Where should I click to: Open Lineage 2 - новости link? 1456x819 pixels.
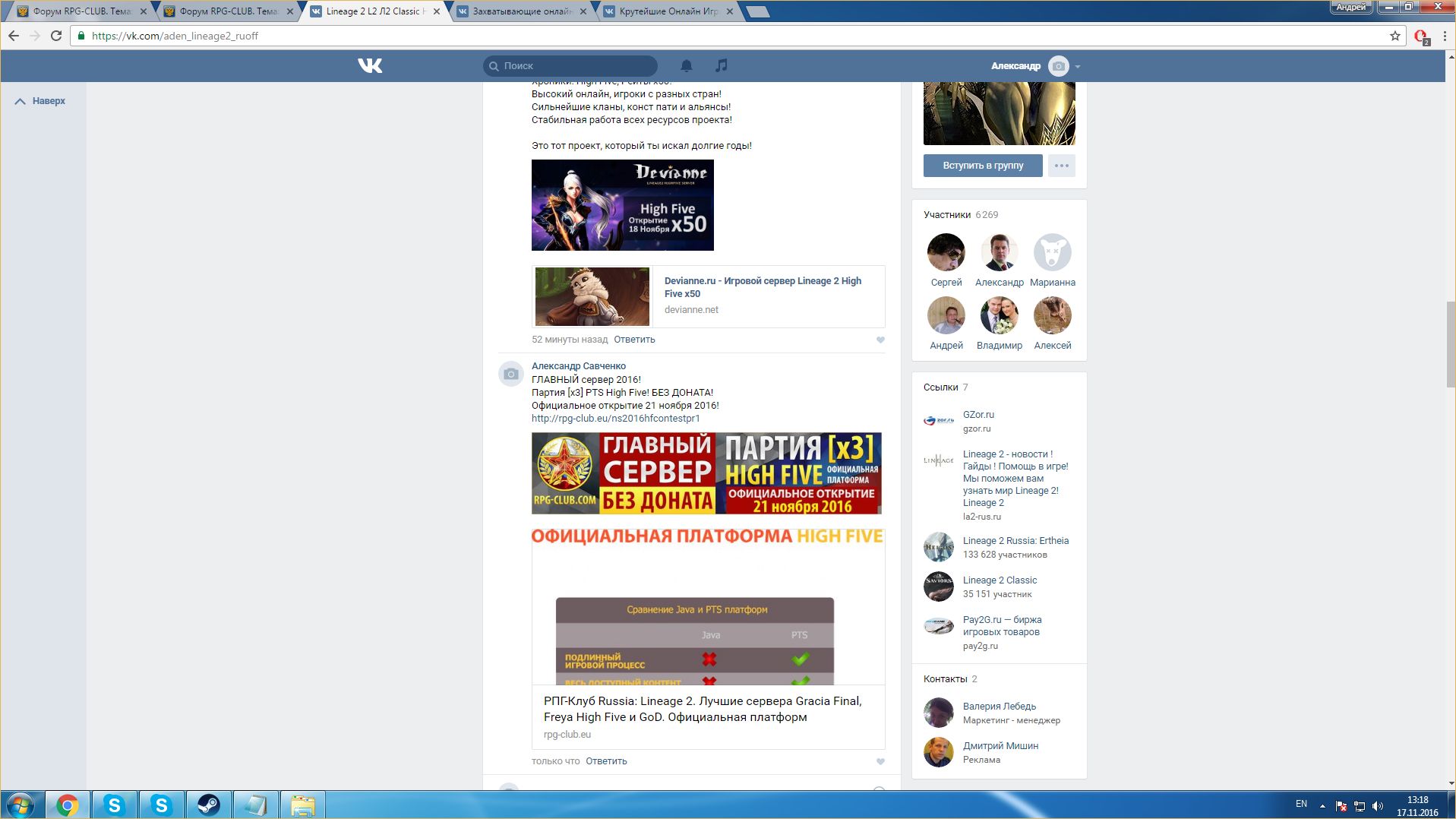pyautogui.click(x=1015, y=479)
